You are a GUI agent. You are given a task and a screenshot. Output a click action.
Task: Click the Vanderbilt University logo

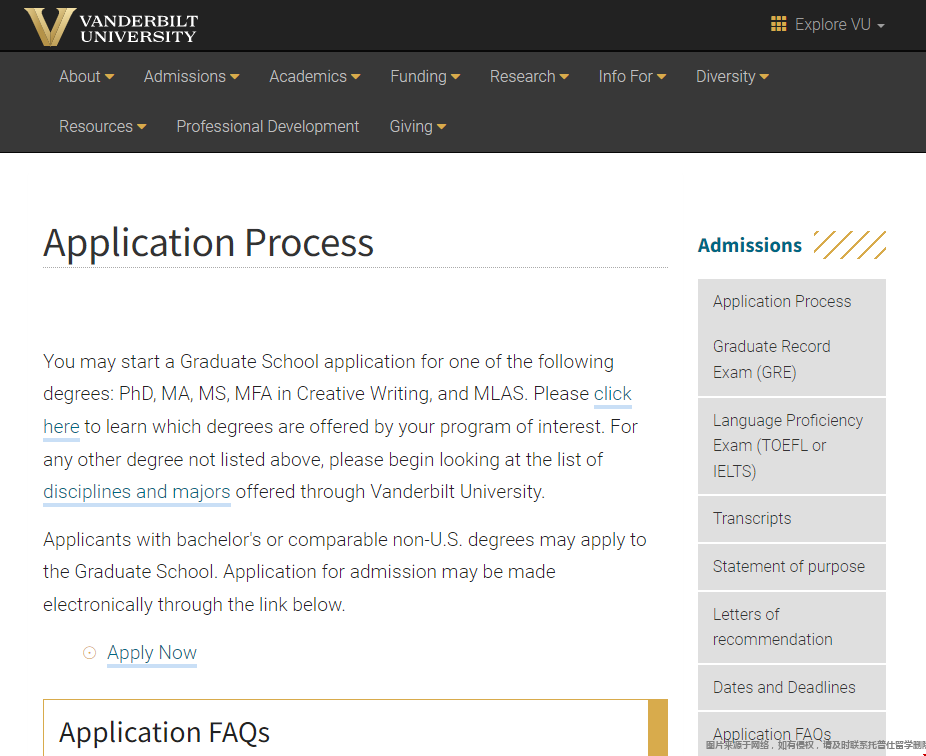tap(111, 27)
